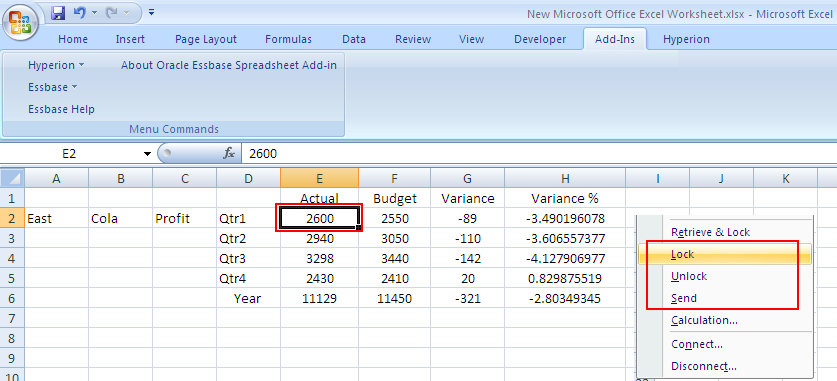Save the workbook via the floppy disk icon
The image size is (837, 381).
pos(57,13)
